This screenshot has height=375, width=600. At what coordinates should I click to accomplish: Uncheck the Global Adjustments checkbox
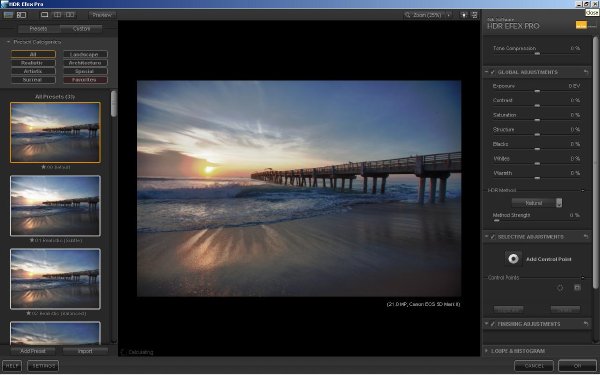492,72
